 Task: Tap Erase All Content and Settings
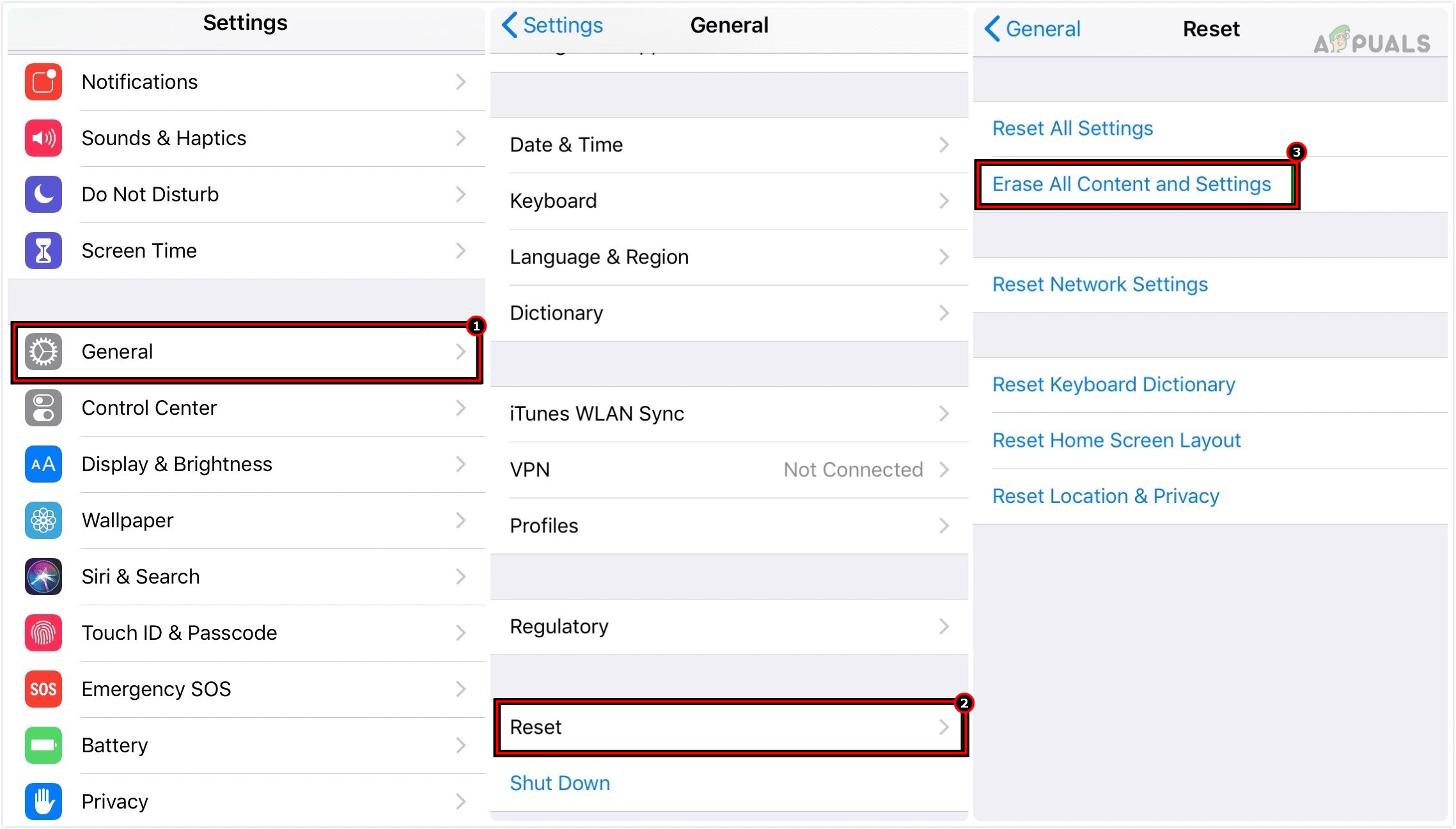click(x=1132, y=184)
